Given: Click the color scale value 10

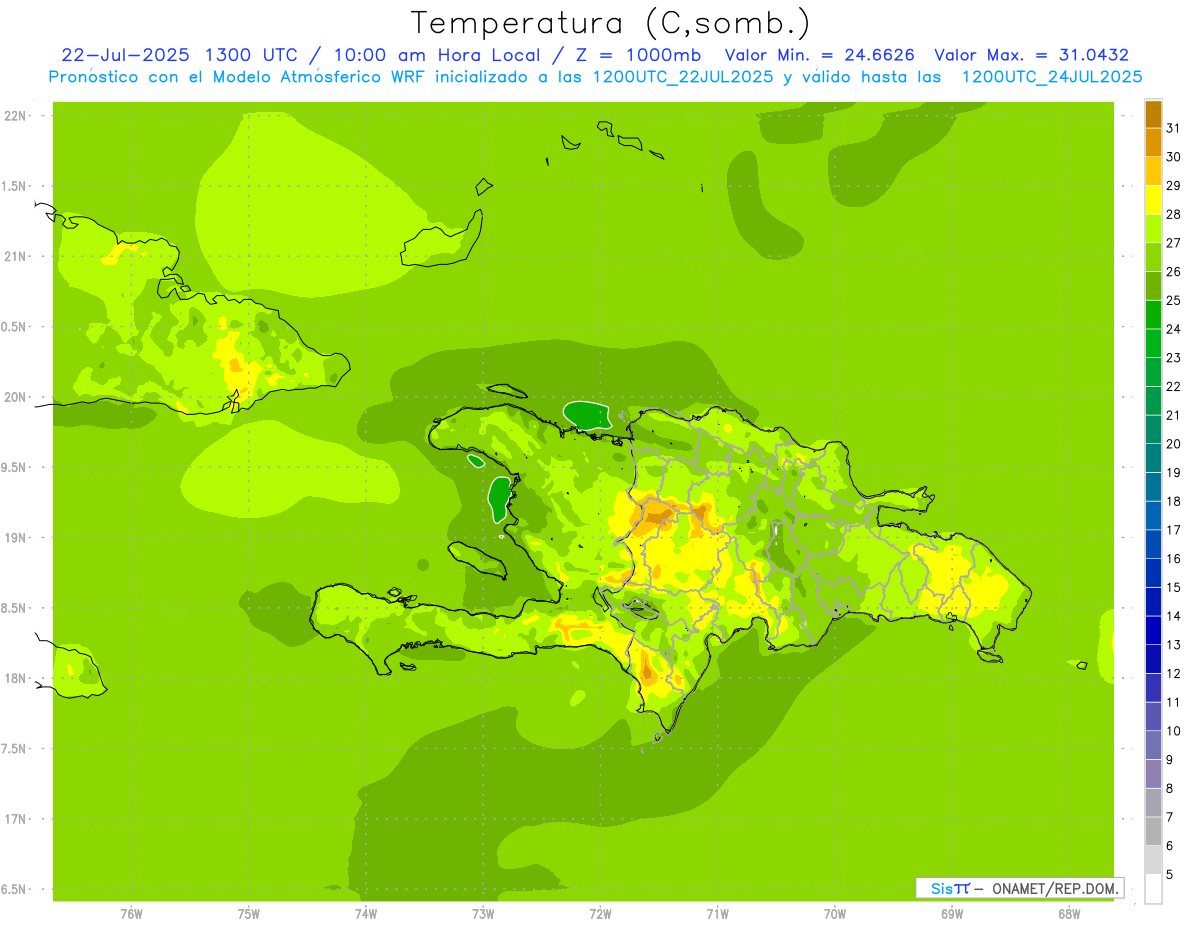Looking at the screenshot, I should click(x=1174, y=731).
